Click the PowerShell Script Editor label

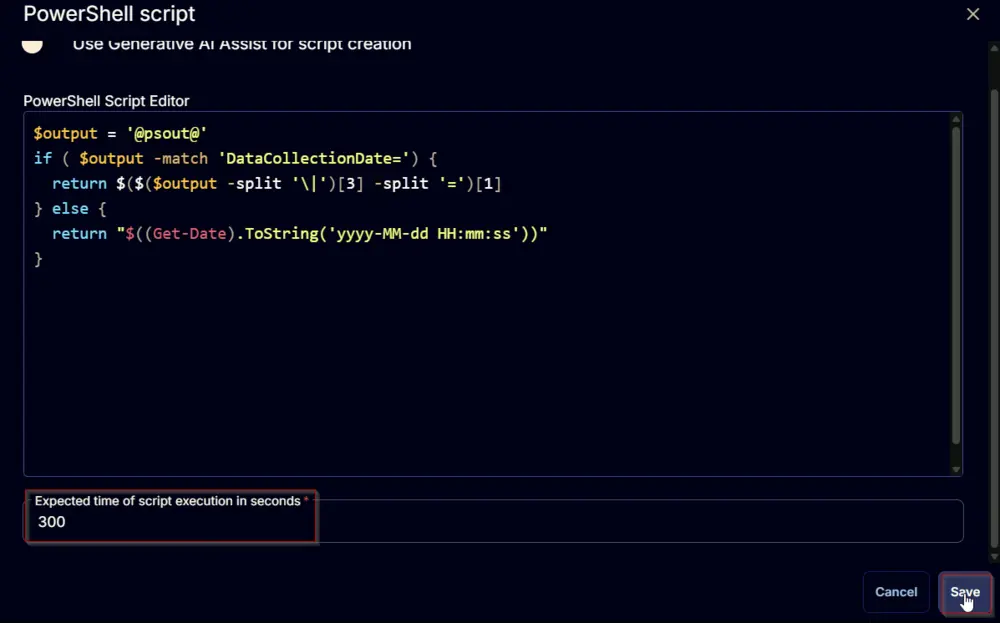click(x=107, y=101)
